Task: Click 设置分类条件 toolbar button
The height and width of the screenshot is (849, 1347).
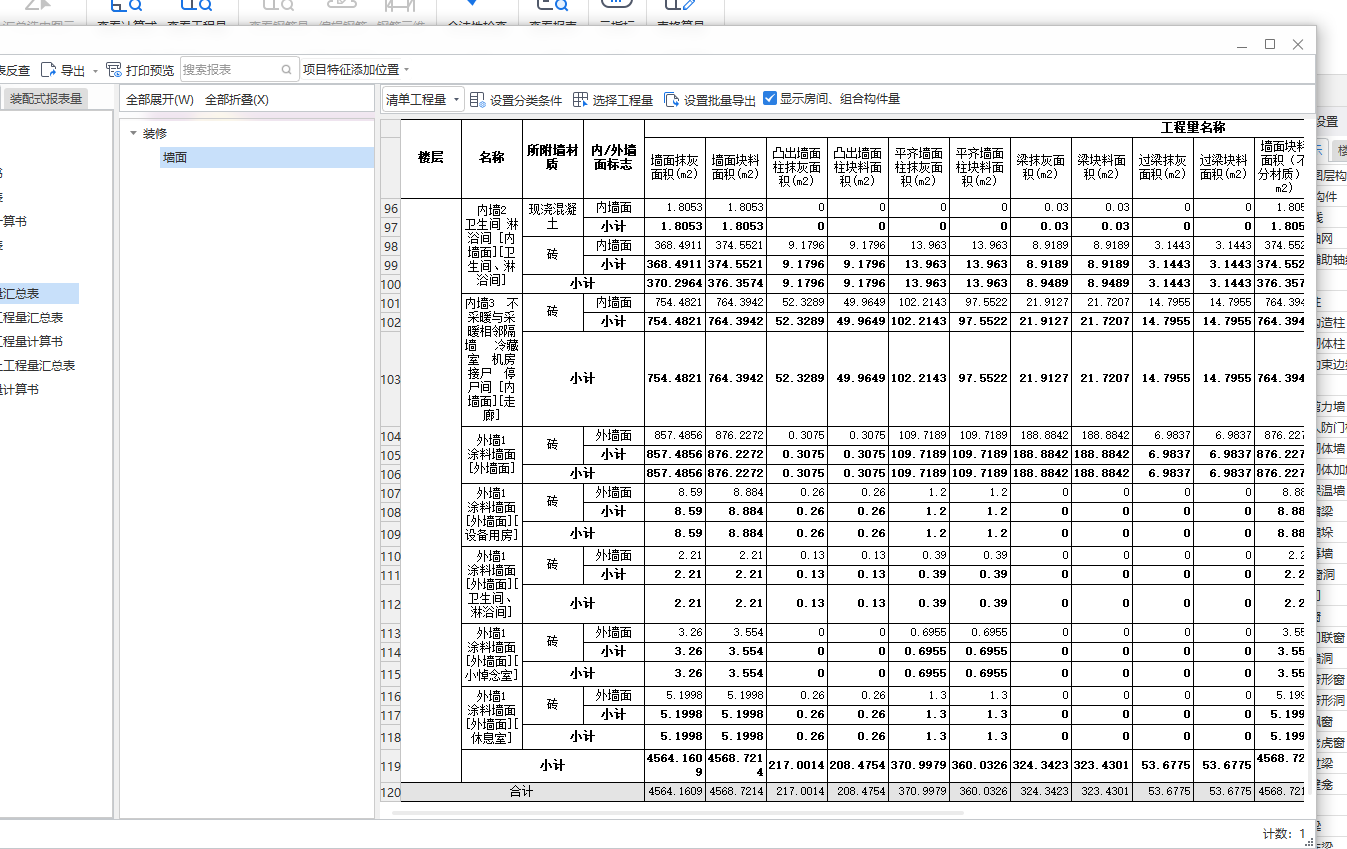Action: point(516,100)
